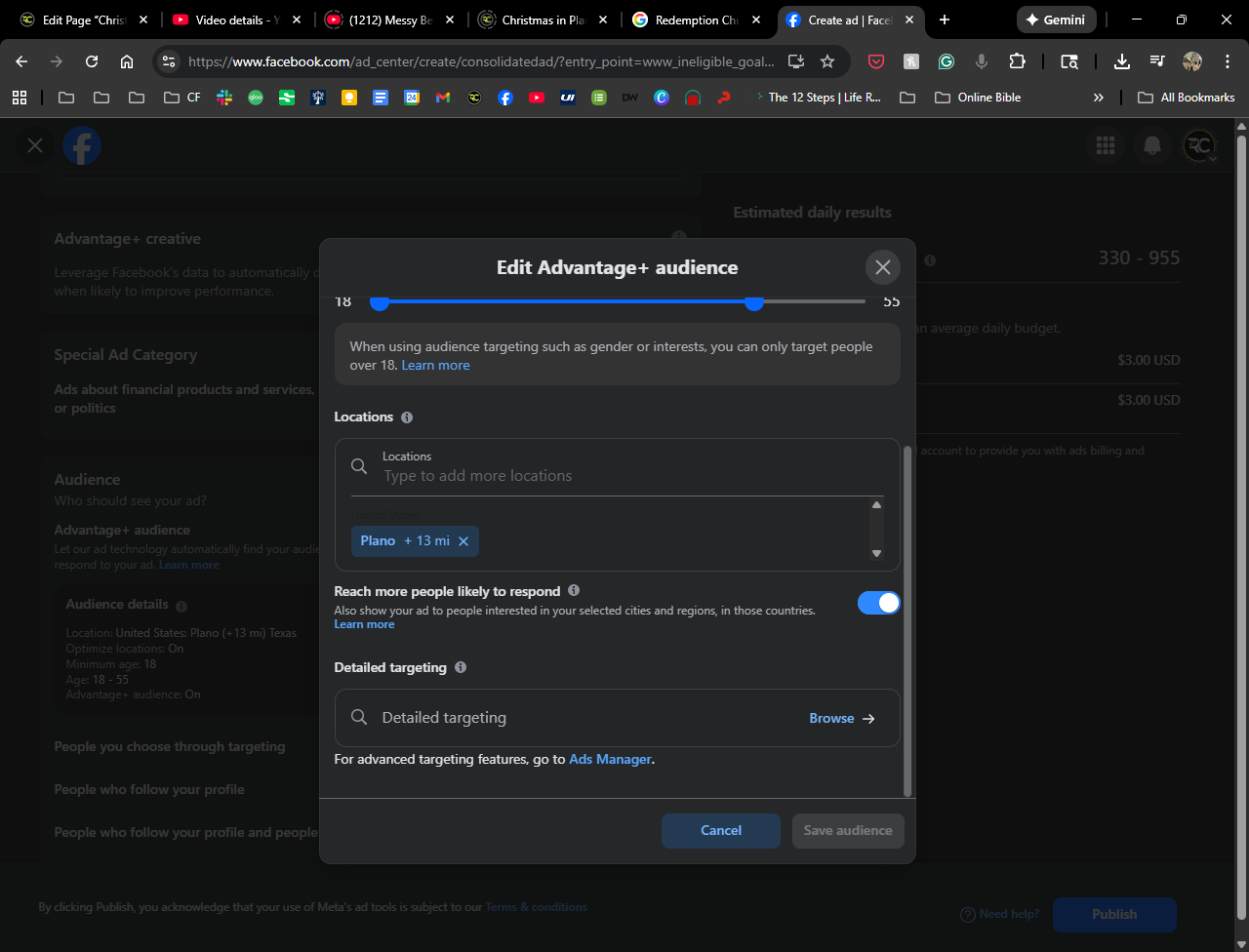Viewport: 1249px width, 952px height.
Task: Switch to the Christmas in Plano tab
Action: point(541,20)
